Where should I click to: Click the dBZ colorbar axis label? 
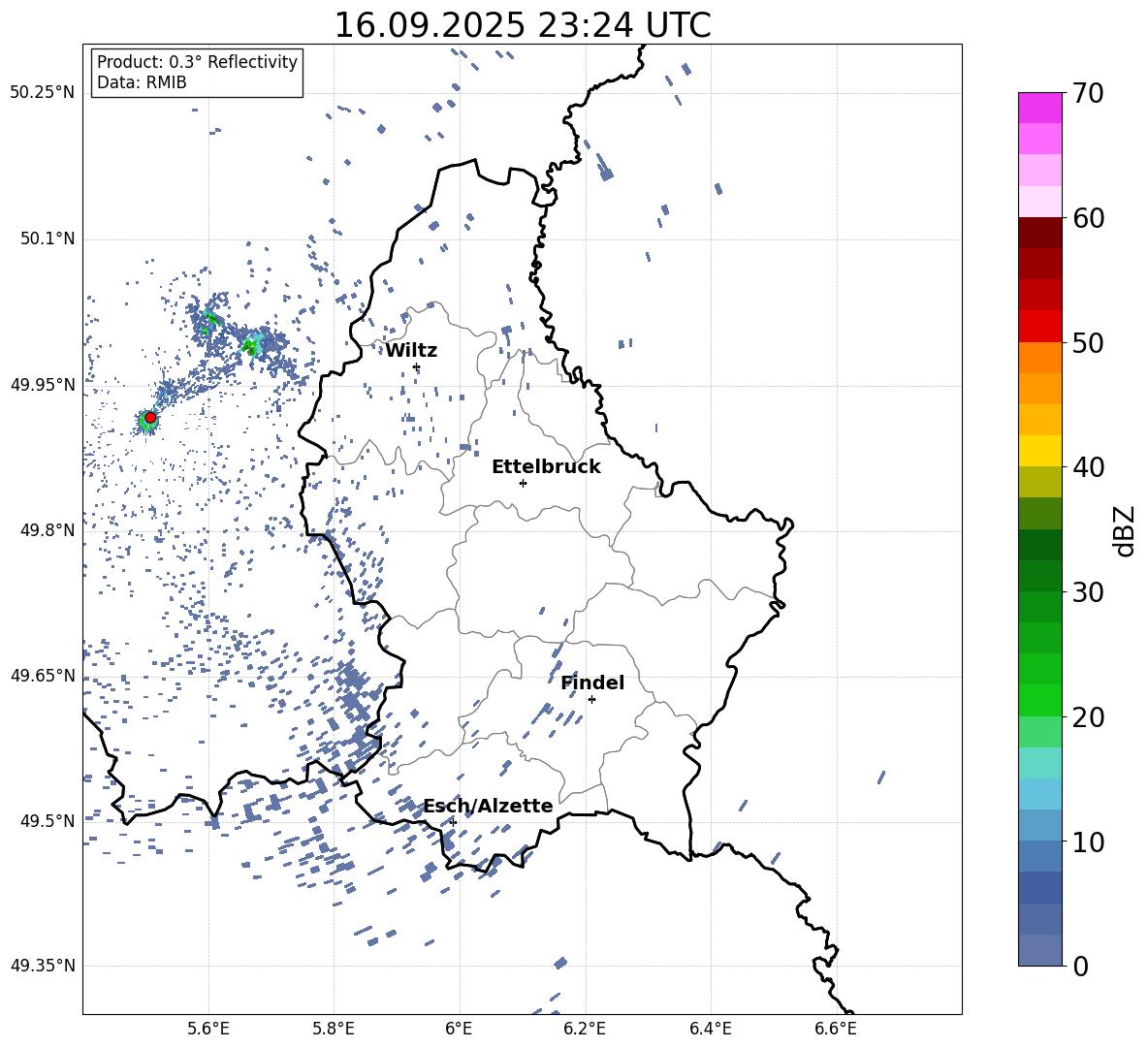click(x=1126, y=530)
